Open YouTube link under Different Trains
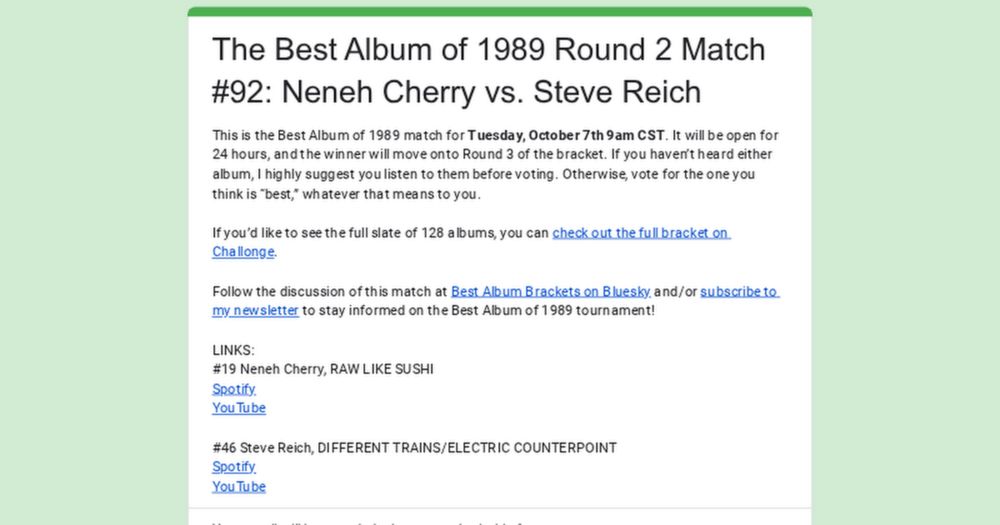 (238, 487)
